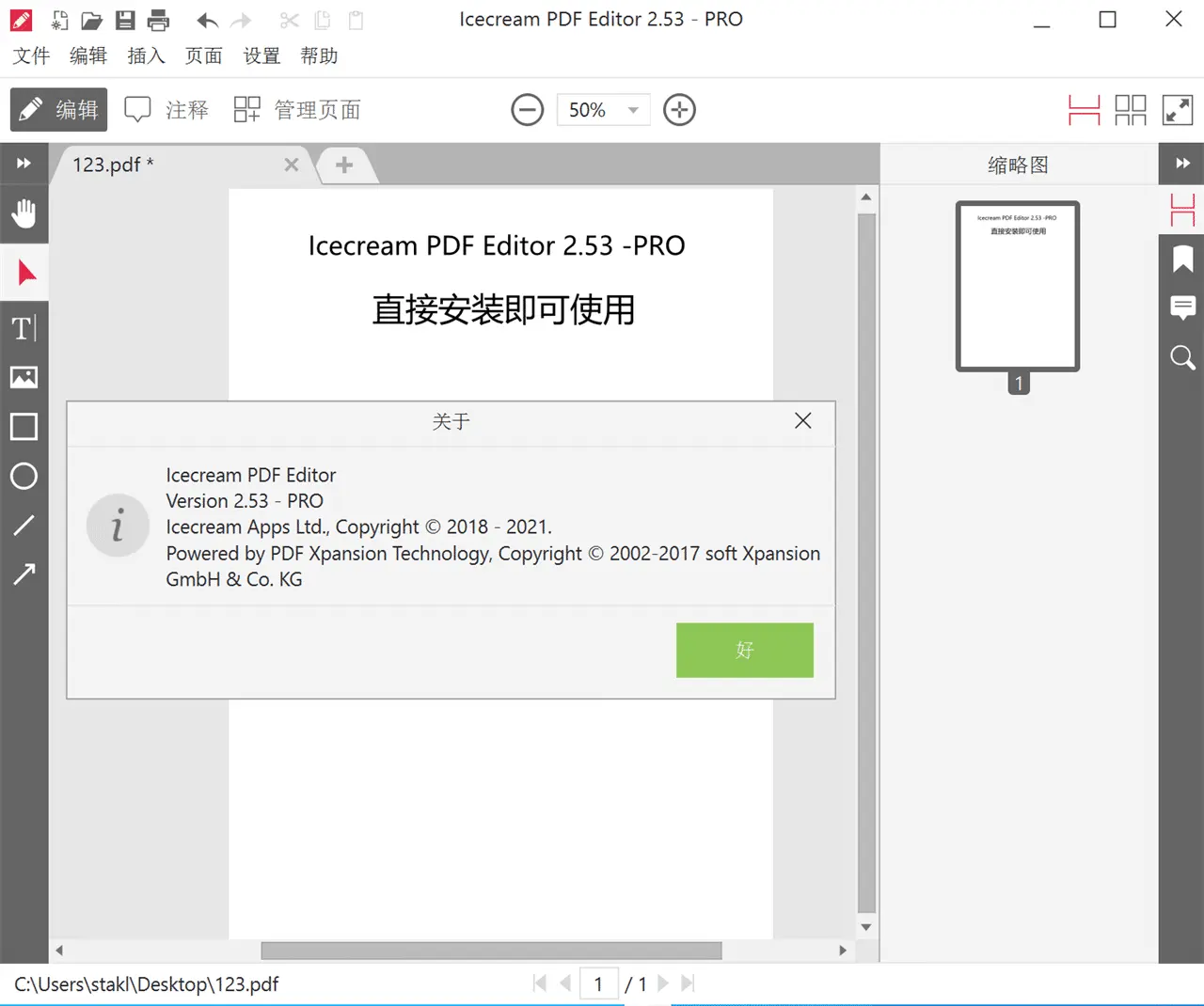Switch to 管理页面 manage pages mode
Image resolution: width=1204 pixels, height=1006 pixels.
297,110
